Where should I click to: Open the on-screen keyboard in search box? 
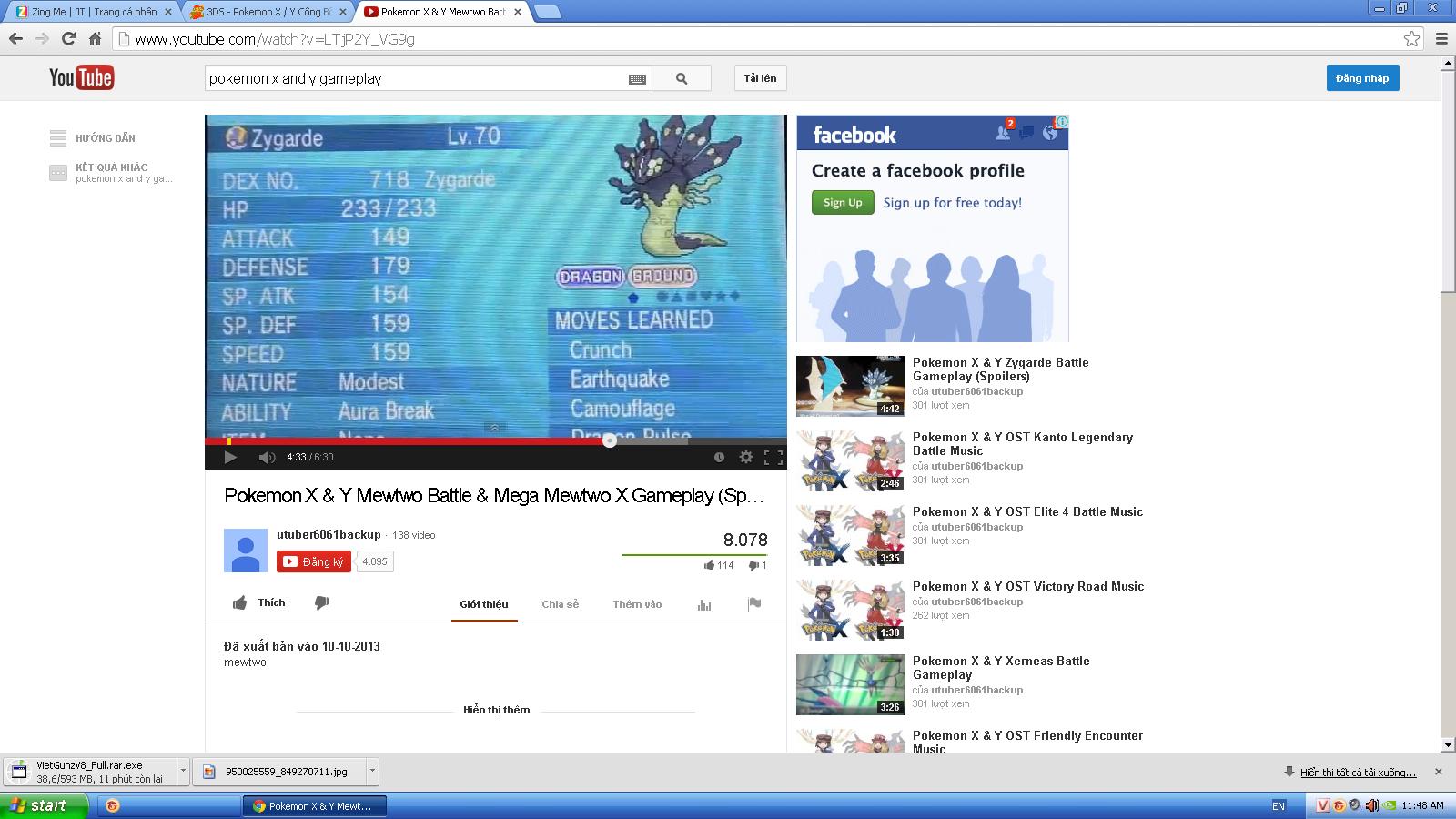tap(637, 79)
